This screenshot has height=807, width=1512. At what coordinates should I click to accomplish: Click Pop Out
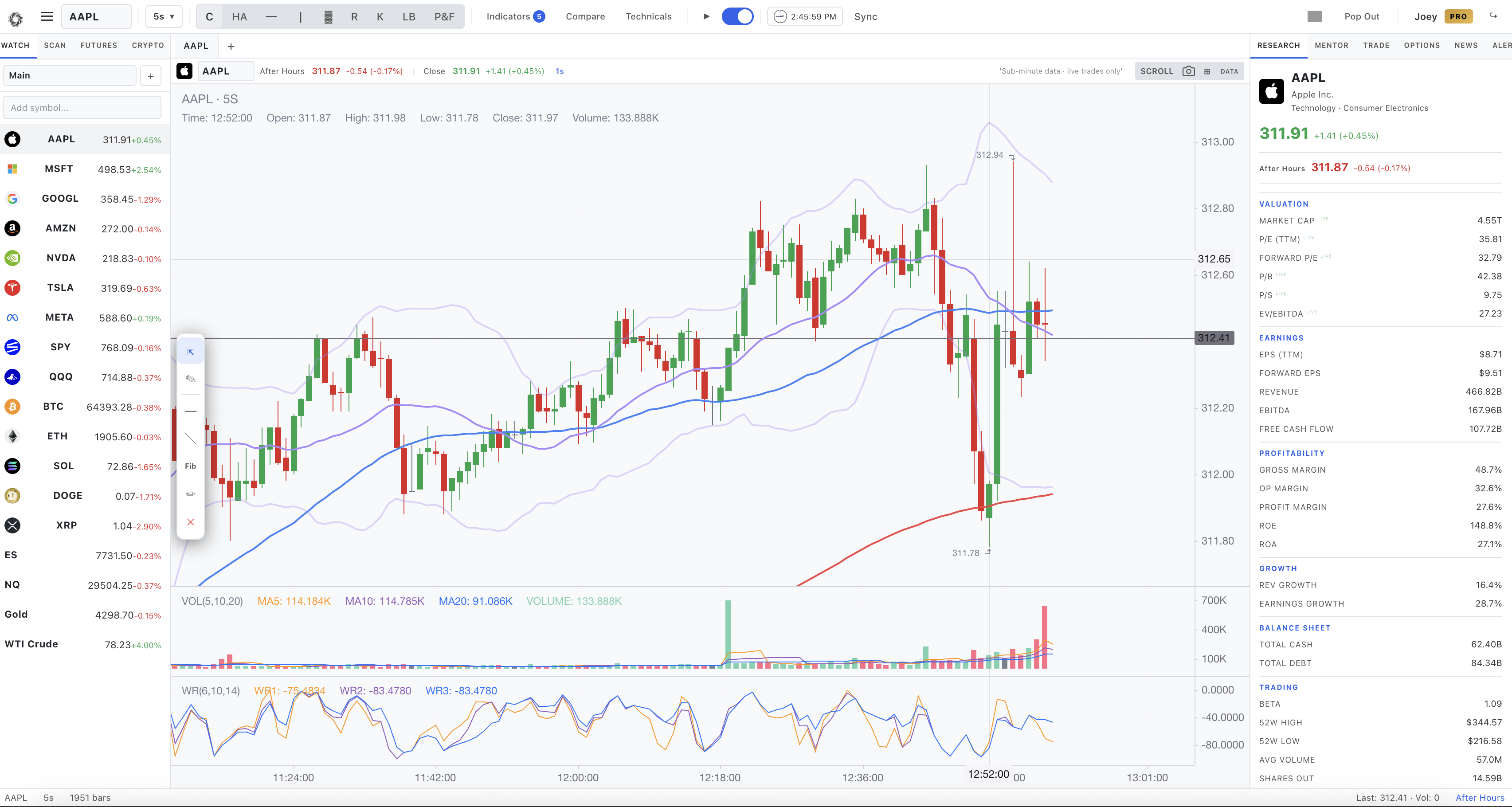(1362, 16)
